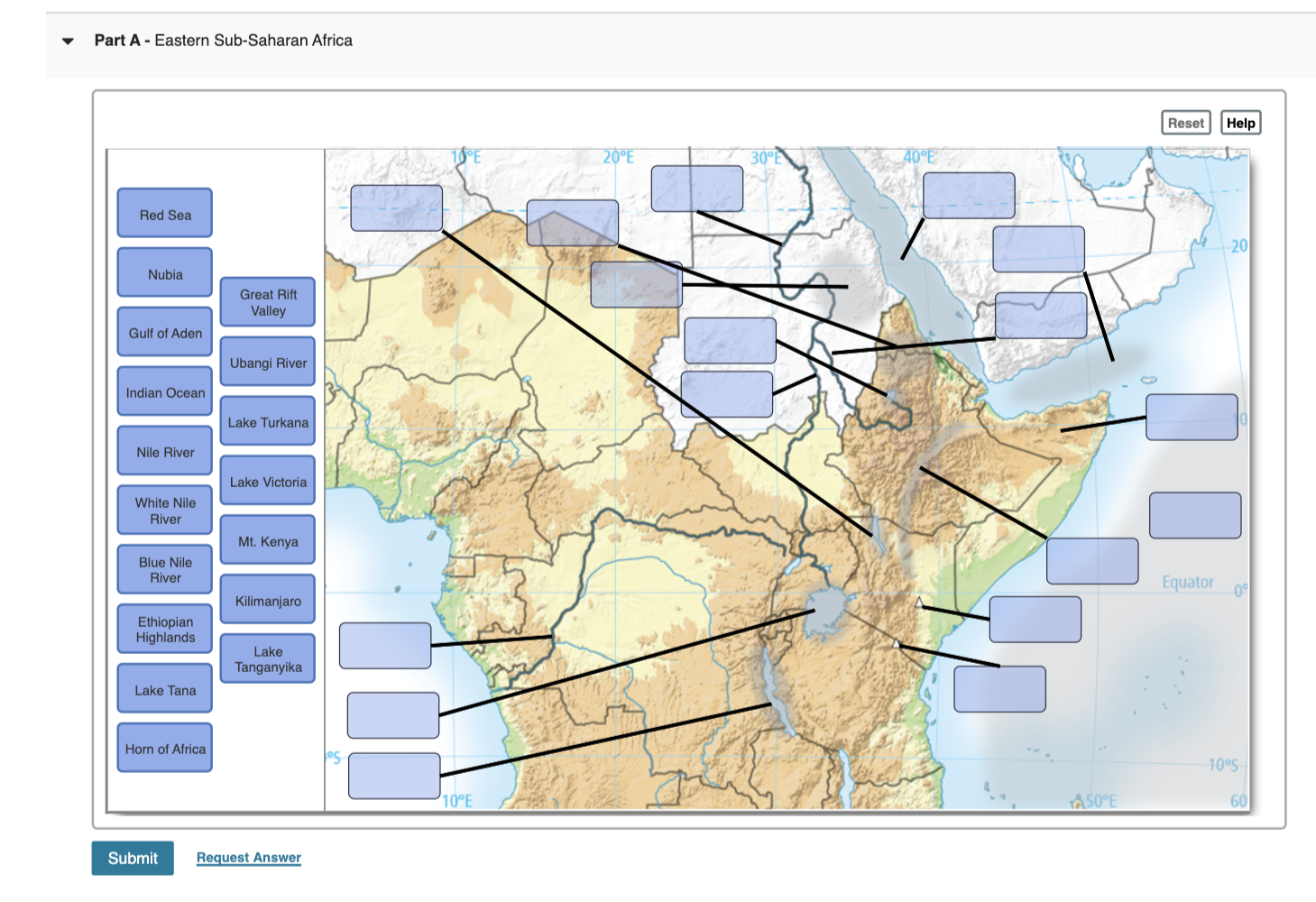Viewport: 1316px width, 902px height.
Task: Select the Horn of Africa label
Action: coord(164,748)
